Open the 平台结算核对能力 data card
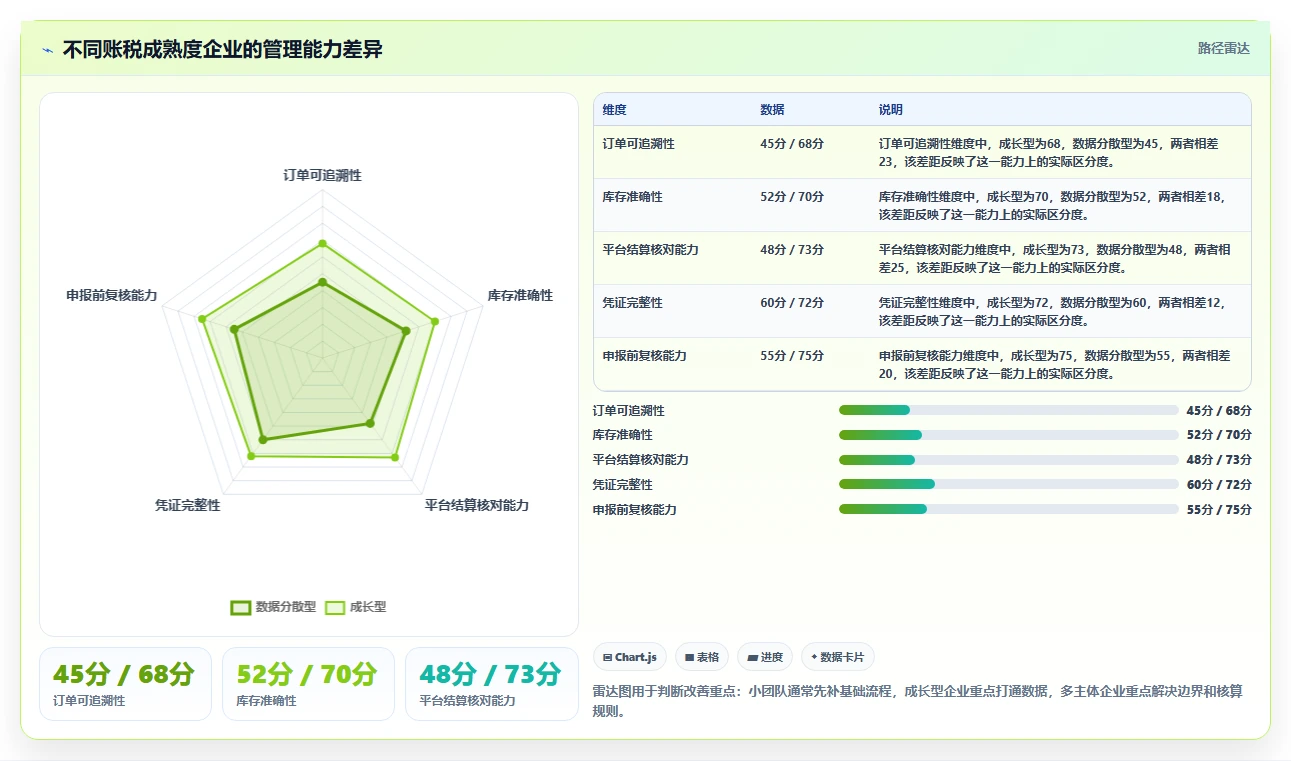 tap(491, 684)
